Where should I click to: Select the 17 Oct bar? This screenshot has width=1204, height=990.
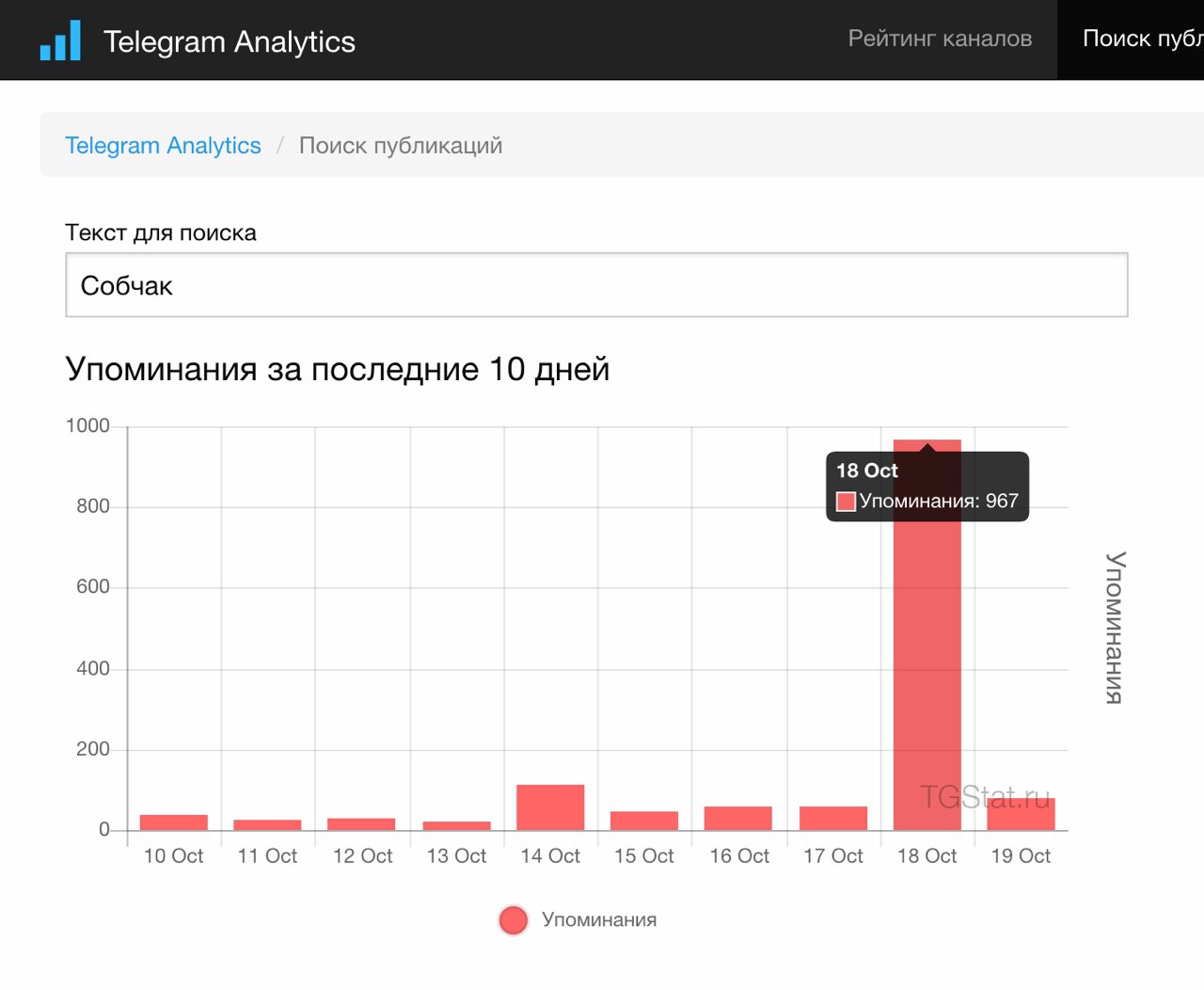tap(833, 818)
